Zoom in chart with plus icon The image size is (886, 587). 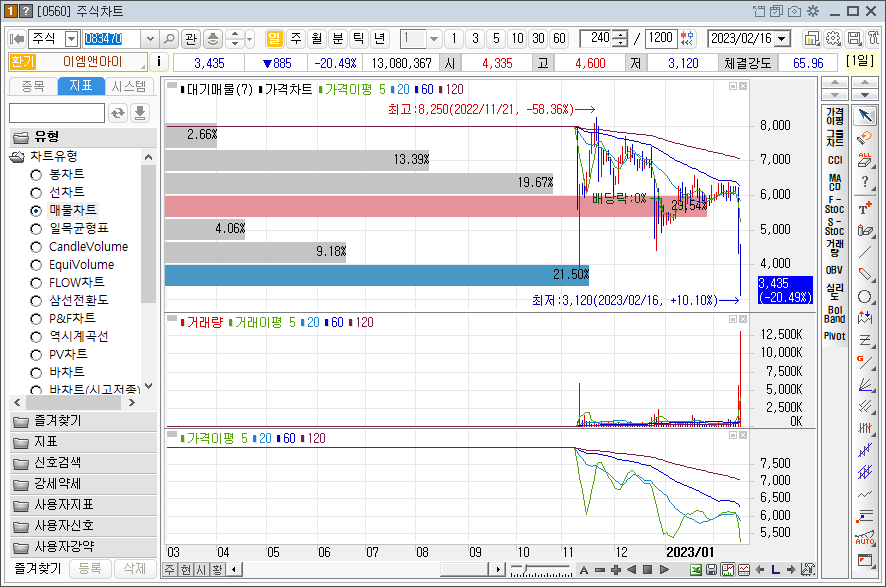[616, 569]
